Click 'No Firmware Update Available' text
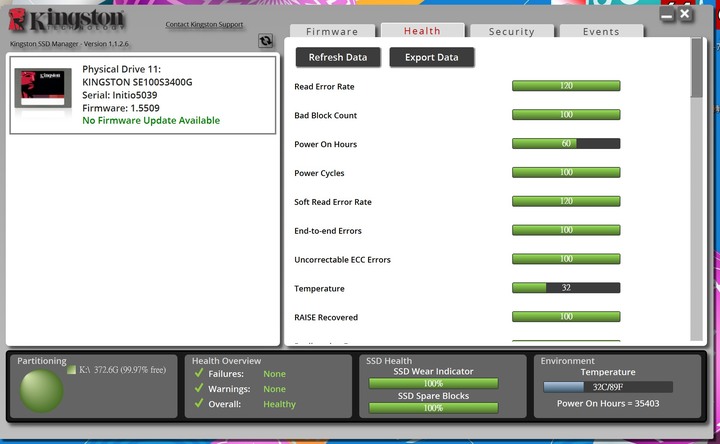This screenshot has width=720, height=444. pyautogui.click(x=151, y=120)
